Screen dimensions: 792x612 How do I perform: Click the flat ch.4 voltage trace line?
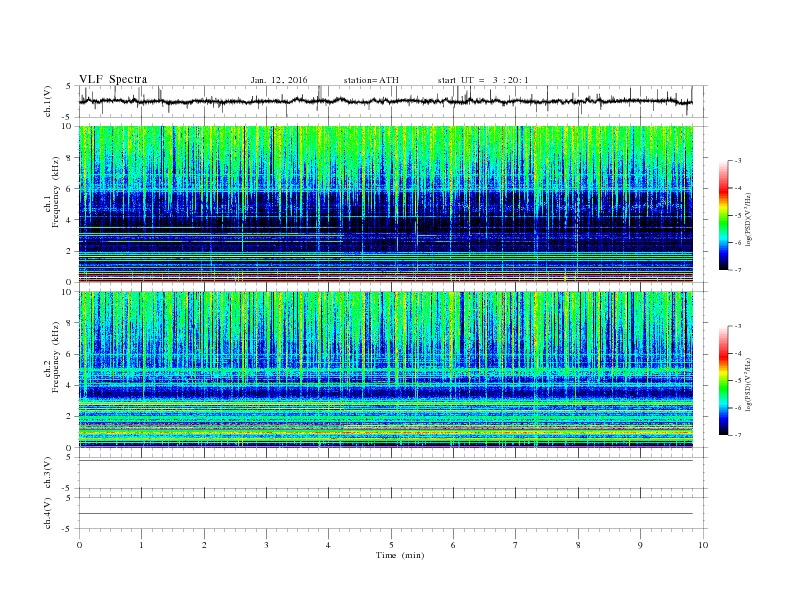tap(386, 514)
